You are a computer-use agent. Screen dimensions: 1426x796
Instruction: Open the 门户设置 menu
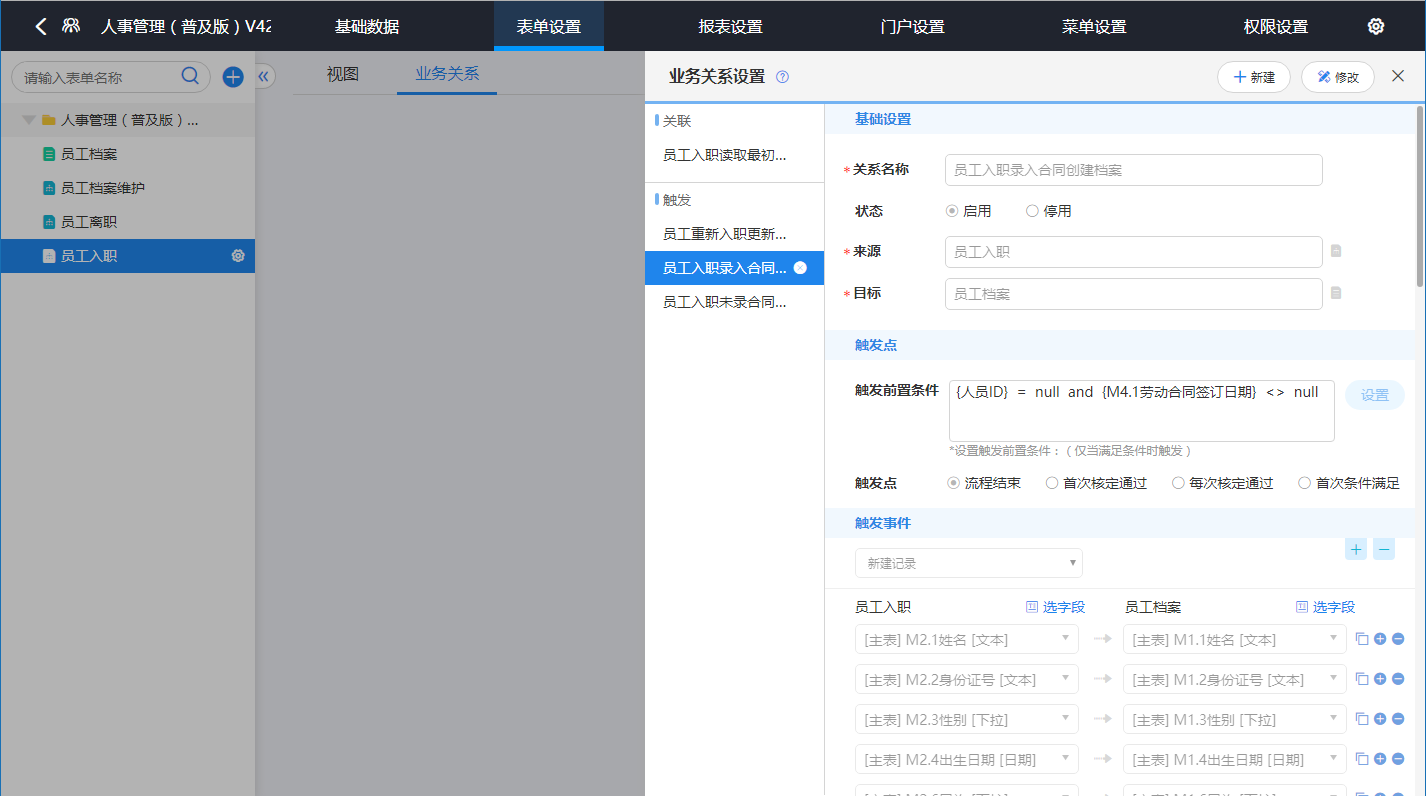912,27
